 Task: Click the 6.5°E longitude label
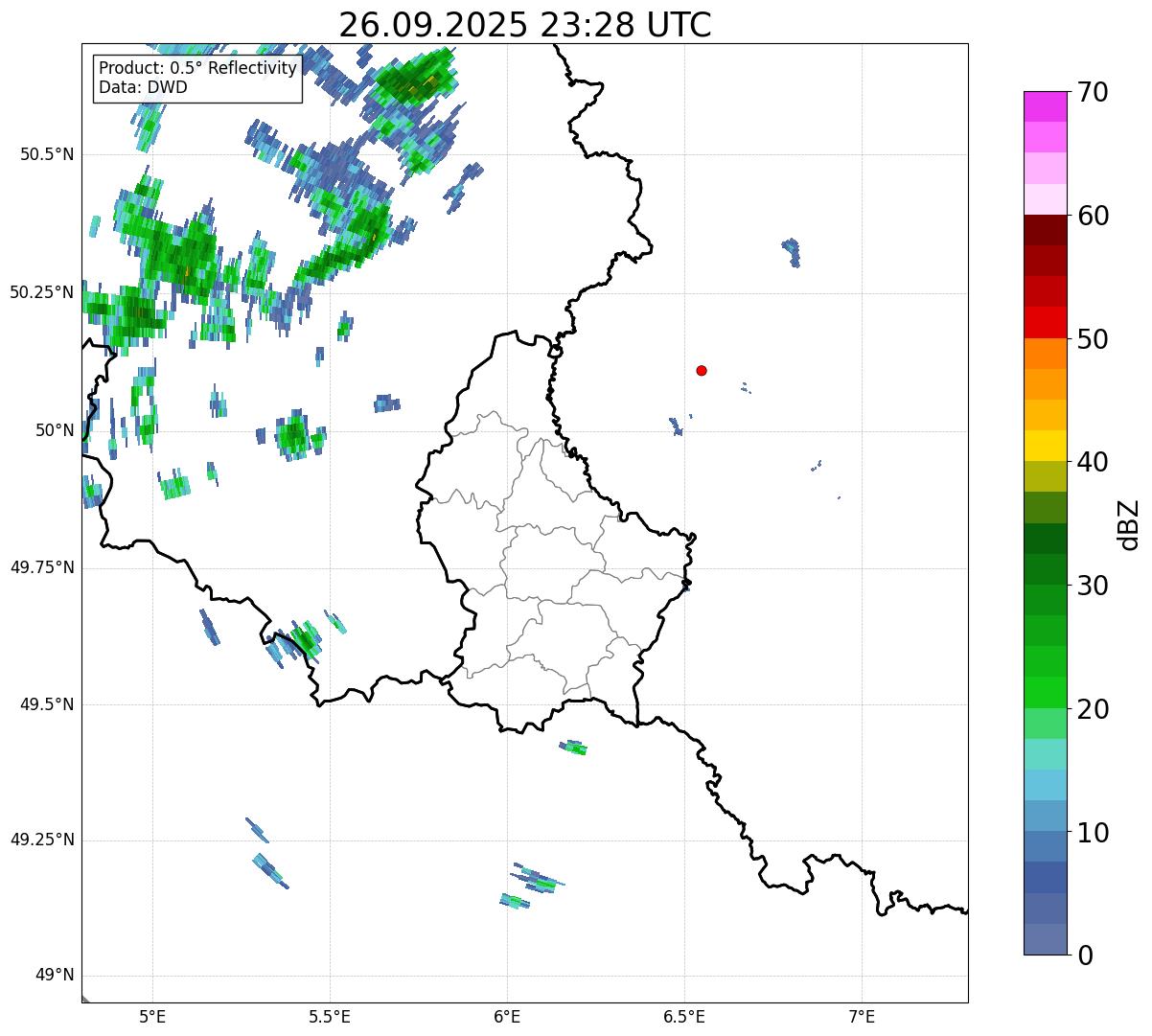point(684,1017)
